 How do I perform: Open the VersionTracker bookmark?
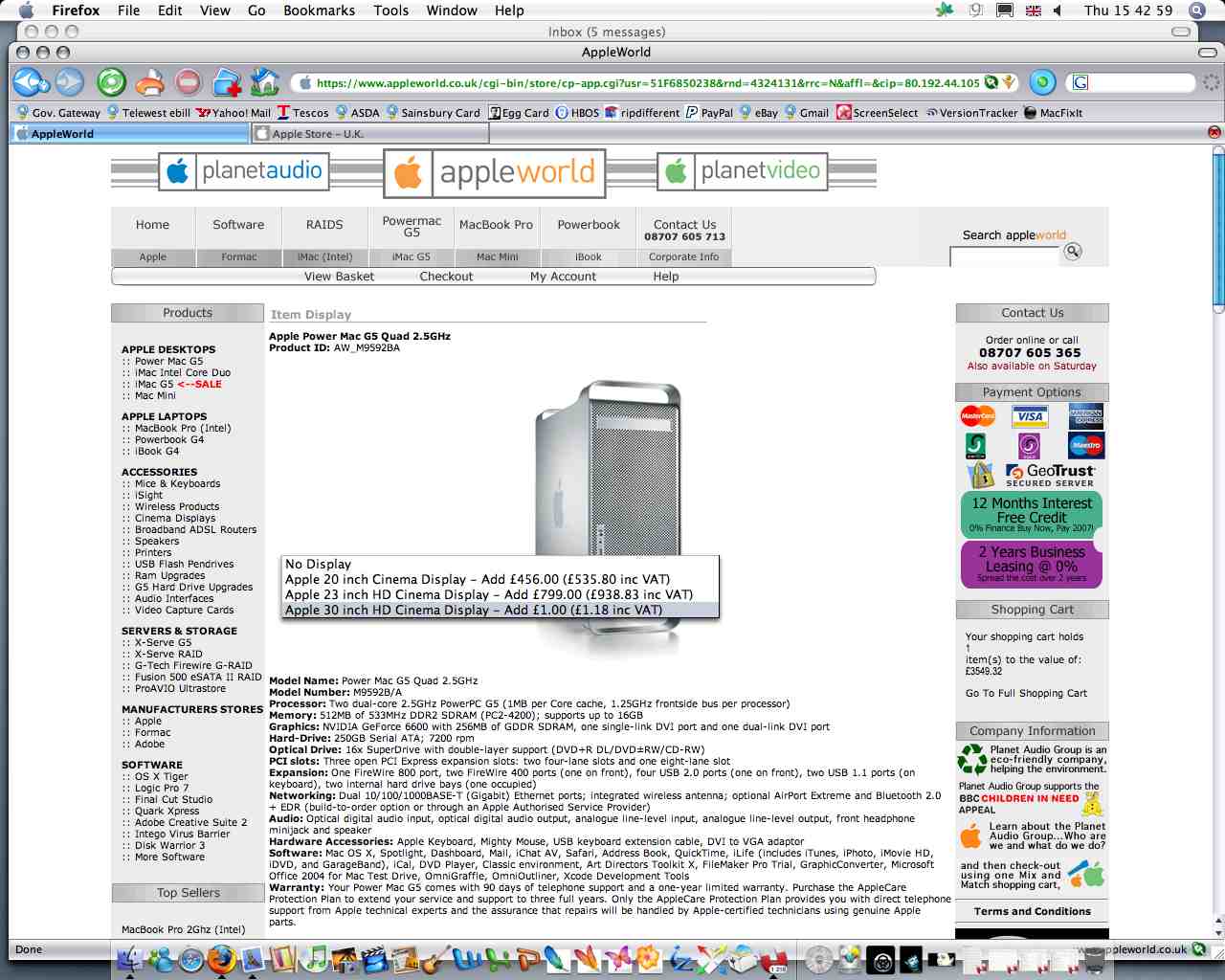click(x=970, y=112)
